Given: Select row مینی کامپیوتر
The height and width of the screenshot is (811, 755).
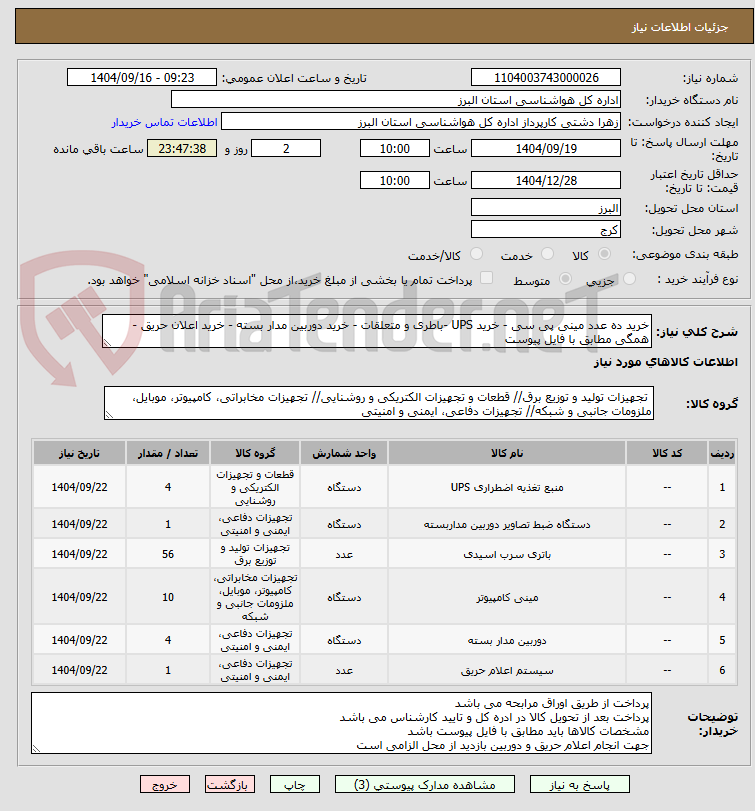Looking at the screenshot, I should point(384,597).
